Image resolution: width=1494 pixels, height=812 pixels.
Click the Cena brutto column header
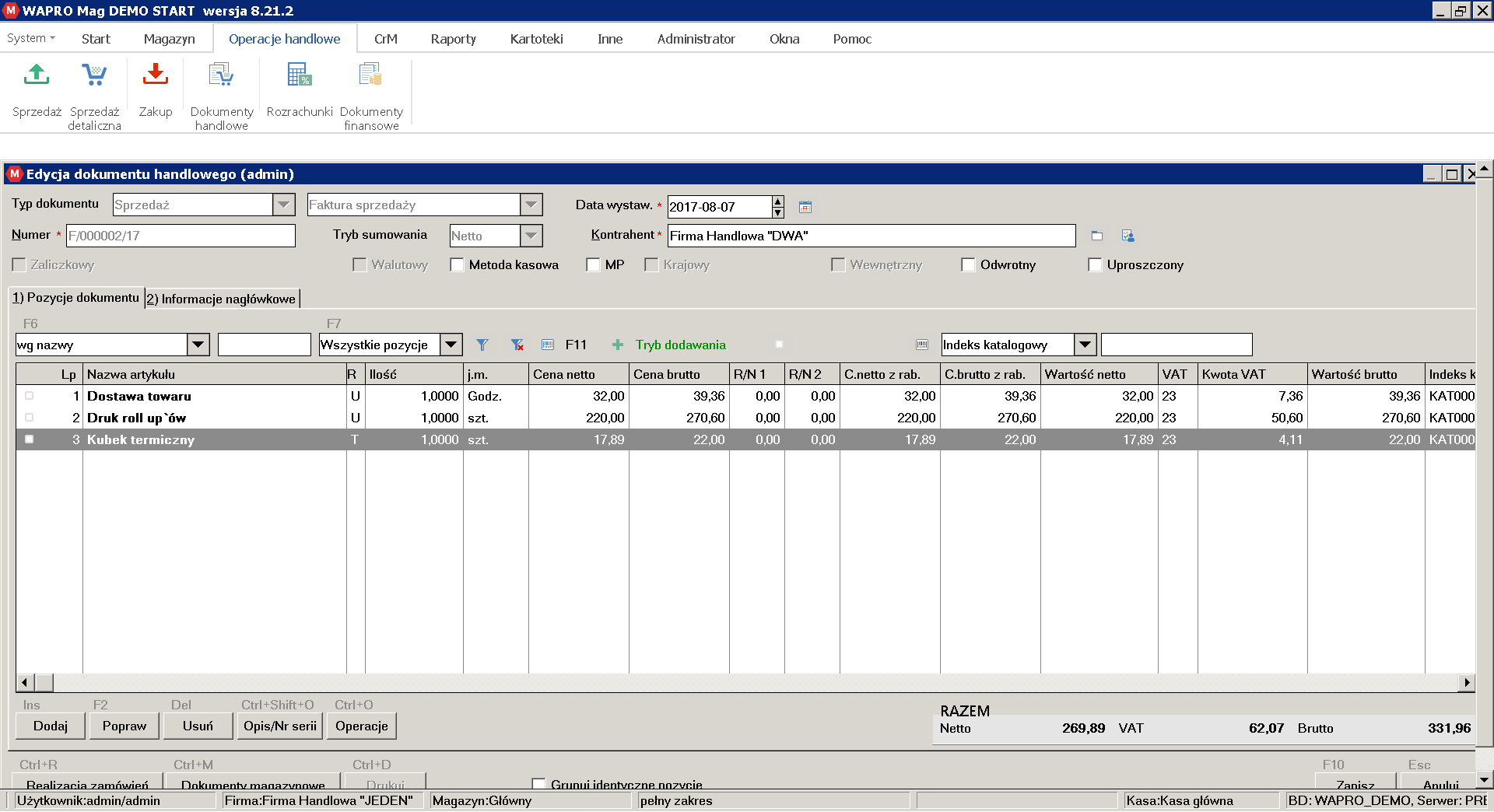tap(679, 374)
